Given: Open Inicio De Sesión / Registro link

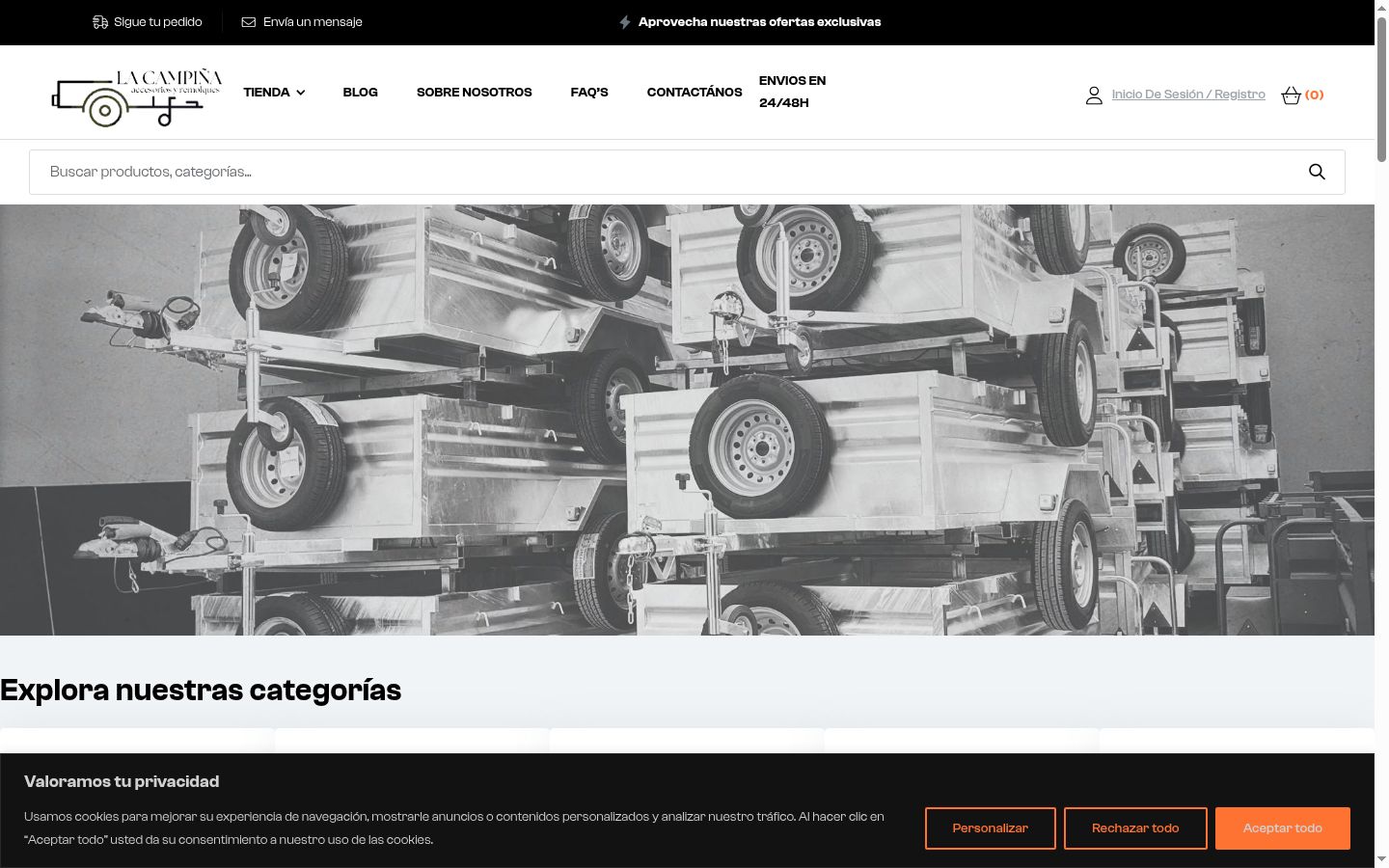Looking at the screenshot, I should [x=1188, y=95].
